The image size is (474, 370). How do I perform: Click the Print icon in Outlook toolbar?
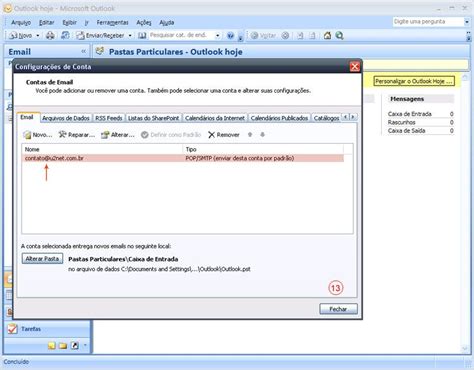click(x=50, y=35)
